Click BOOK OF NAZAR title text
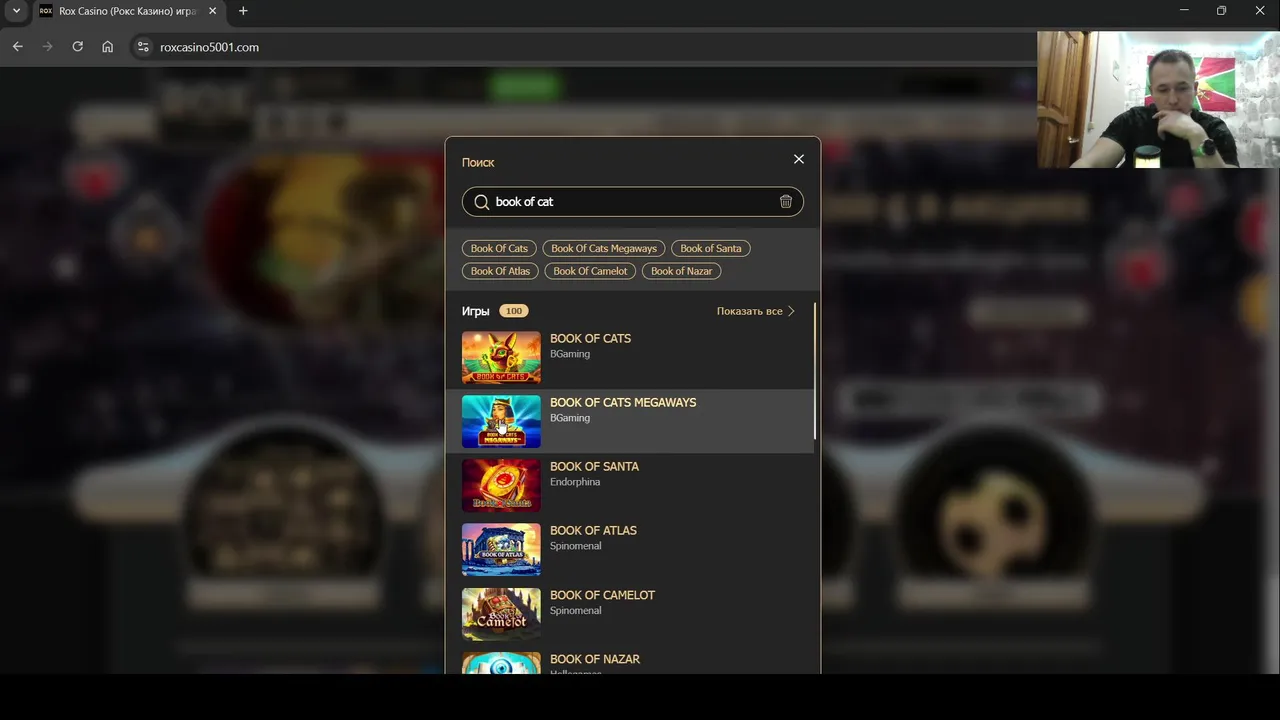 [x=595, y=659]
